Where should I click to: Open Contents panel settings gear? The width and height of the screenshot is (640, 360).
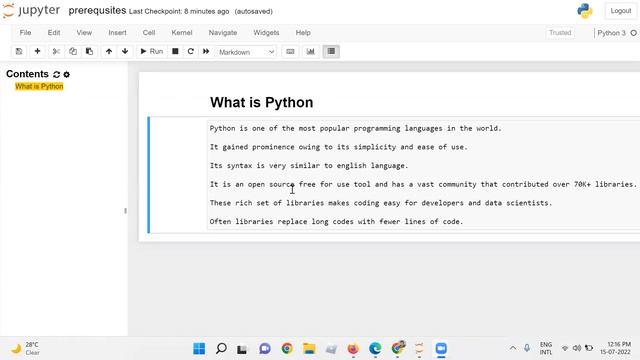[67, 74]
